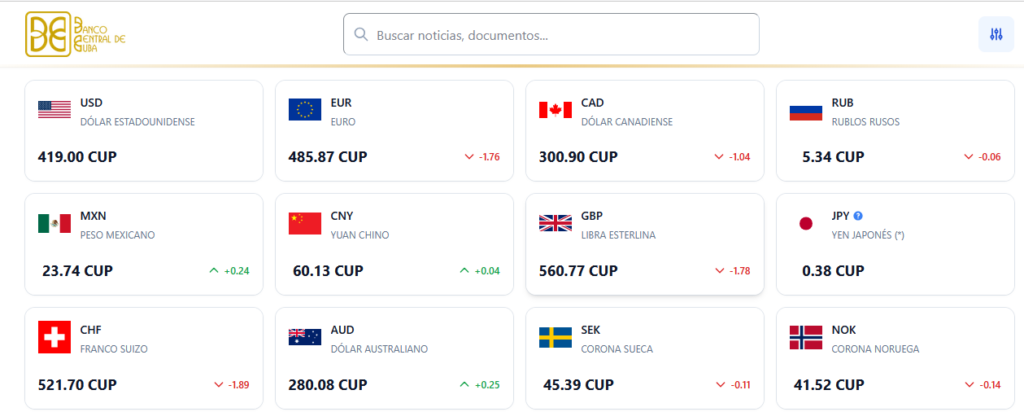Click the search magnifier icon
Image resolution: width=1024 pixels, height=412 pixels.
coord(360,35)
